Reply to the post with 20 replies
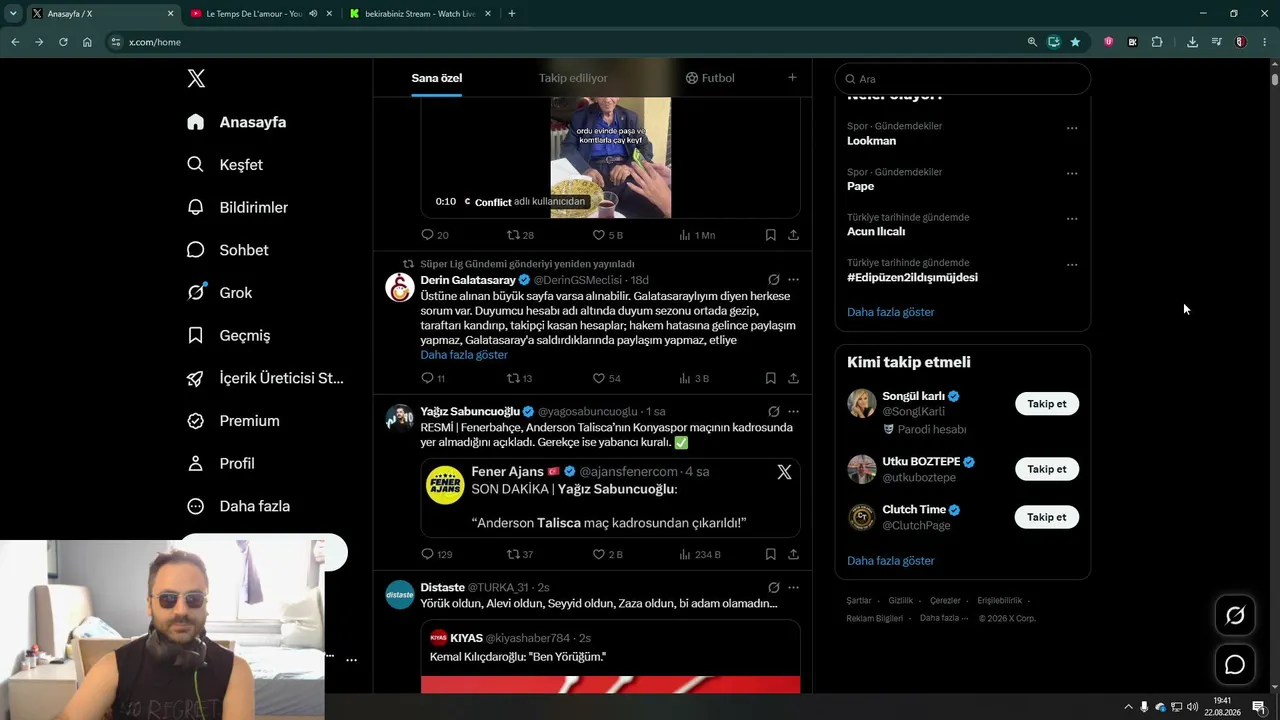Screen dimensions: 1280x720 [434, 235]
